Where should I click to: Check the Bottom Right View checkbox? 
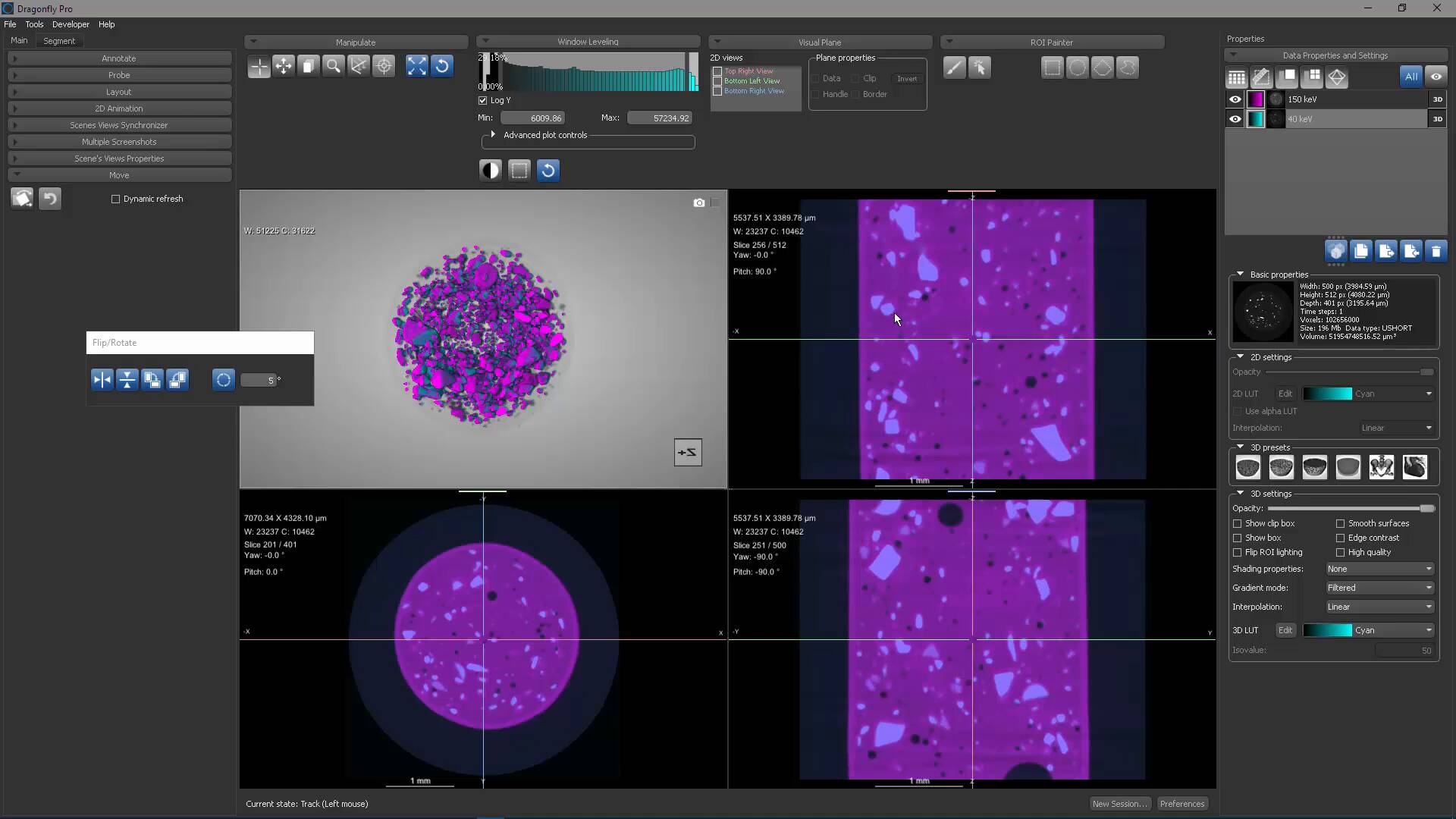pyautogui.click(x=717, y=91)
